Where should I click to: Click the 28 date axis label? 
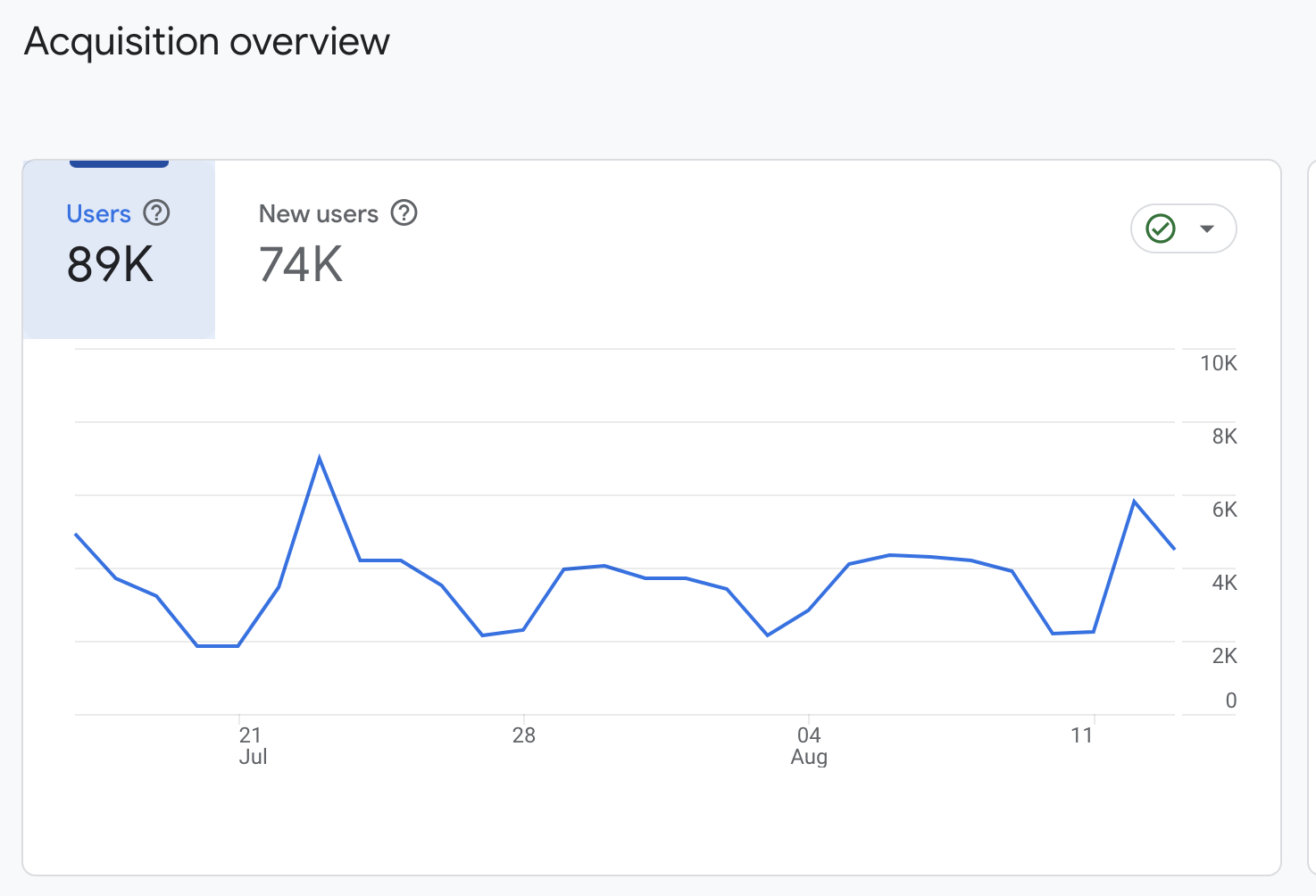point(524,735)
